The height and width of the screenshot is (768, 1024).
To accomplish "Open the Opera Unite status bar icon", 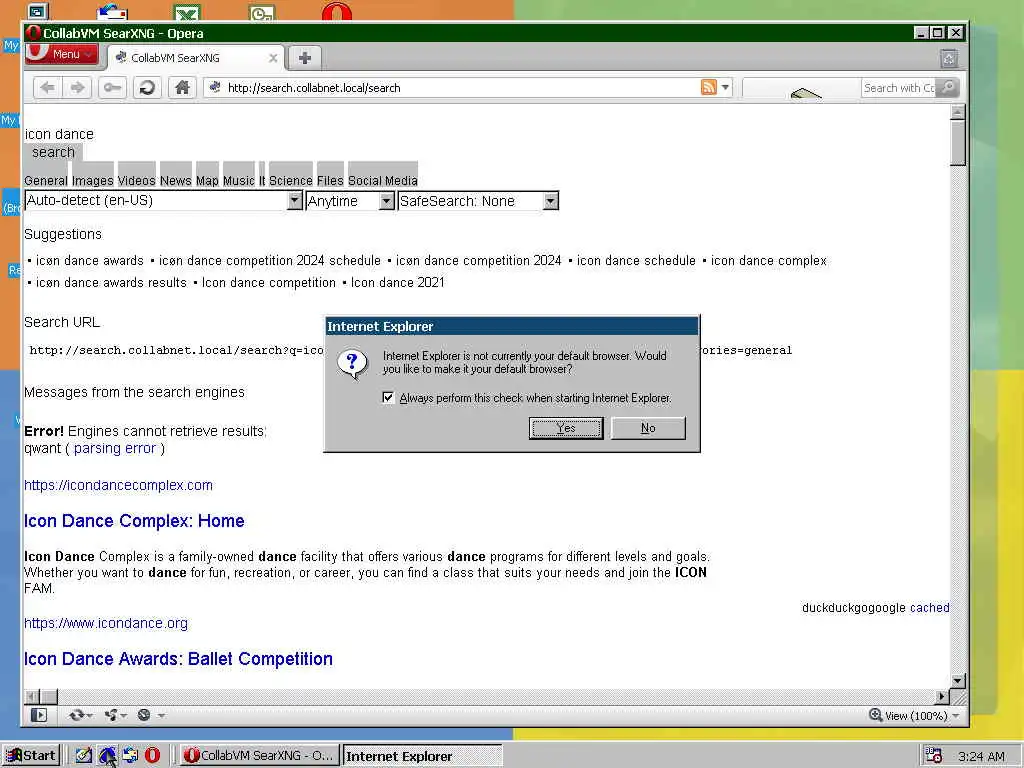I will click(112, 715).
